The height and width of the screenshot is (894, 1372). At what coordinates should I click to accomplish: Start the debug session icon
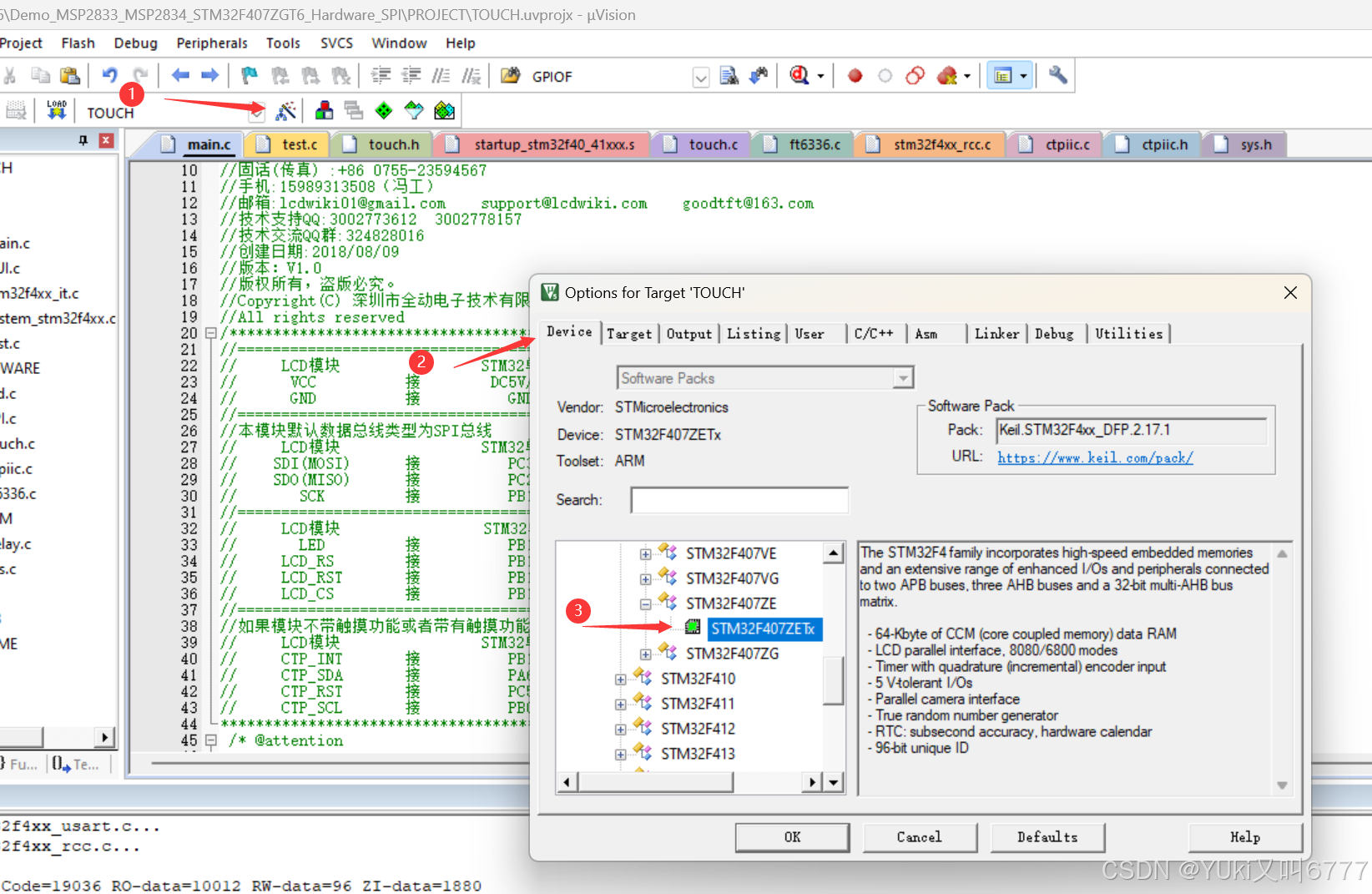point(799,76)
